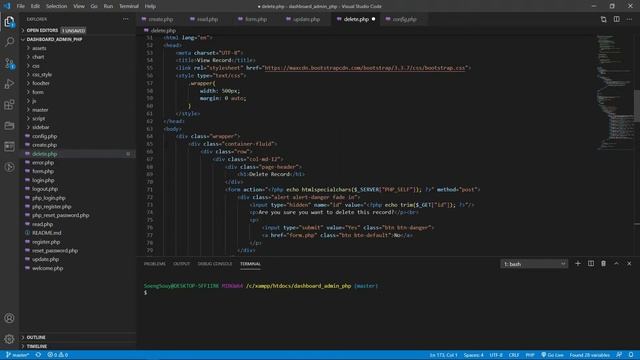This screenshot has width=640, height=360.
Task: Open the folder-shaped project manager icon in the activity bar
Action: (9, 125)
